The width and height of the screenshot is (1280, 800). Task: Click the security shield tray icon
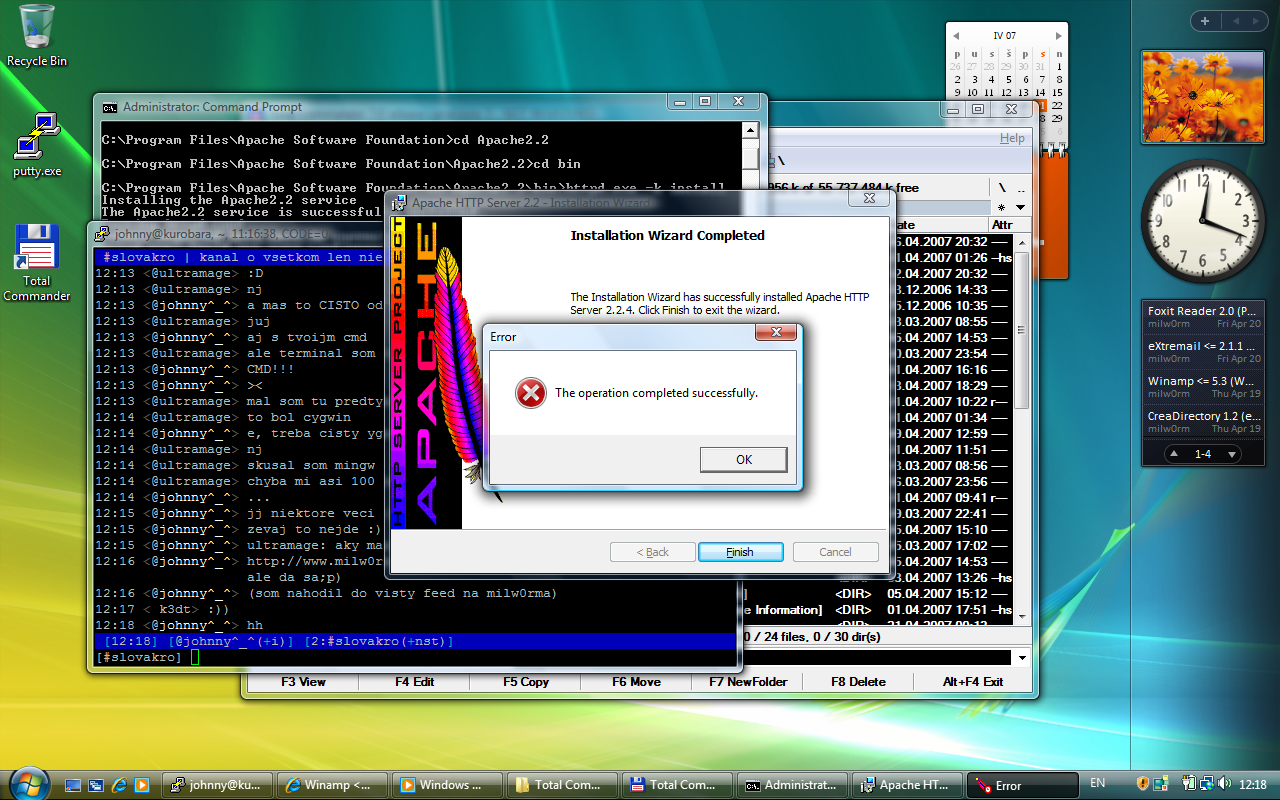pos(1143,784)
